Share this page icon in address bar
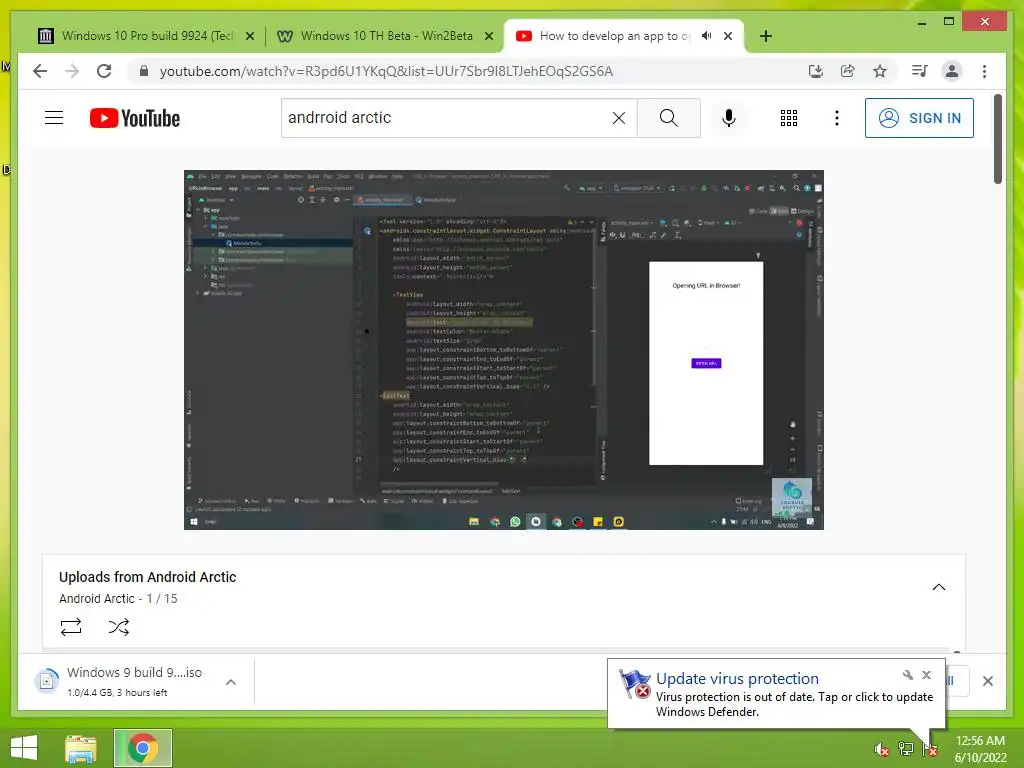 point(848,71)
